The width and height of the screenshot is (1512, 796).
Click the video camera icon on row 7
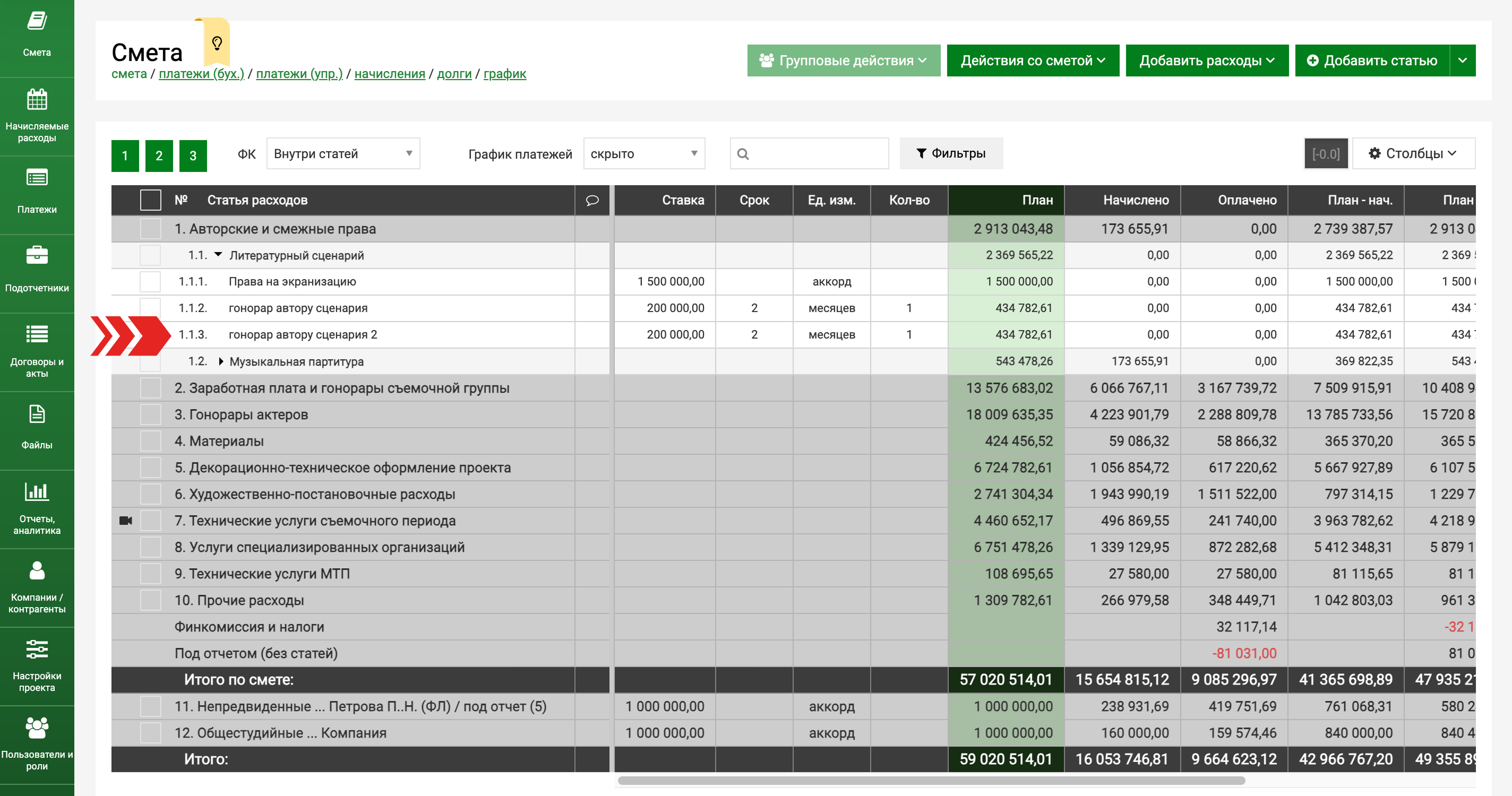126,520
